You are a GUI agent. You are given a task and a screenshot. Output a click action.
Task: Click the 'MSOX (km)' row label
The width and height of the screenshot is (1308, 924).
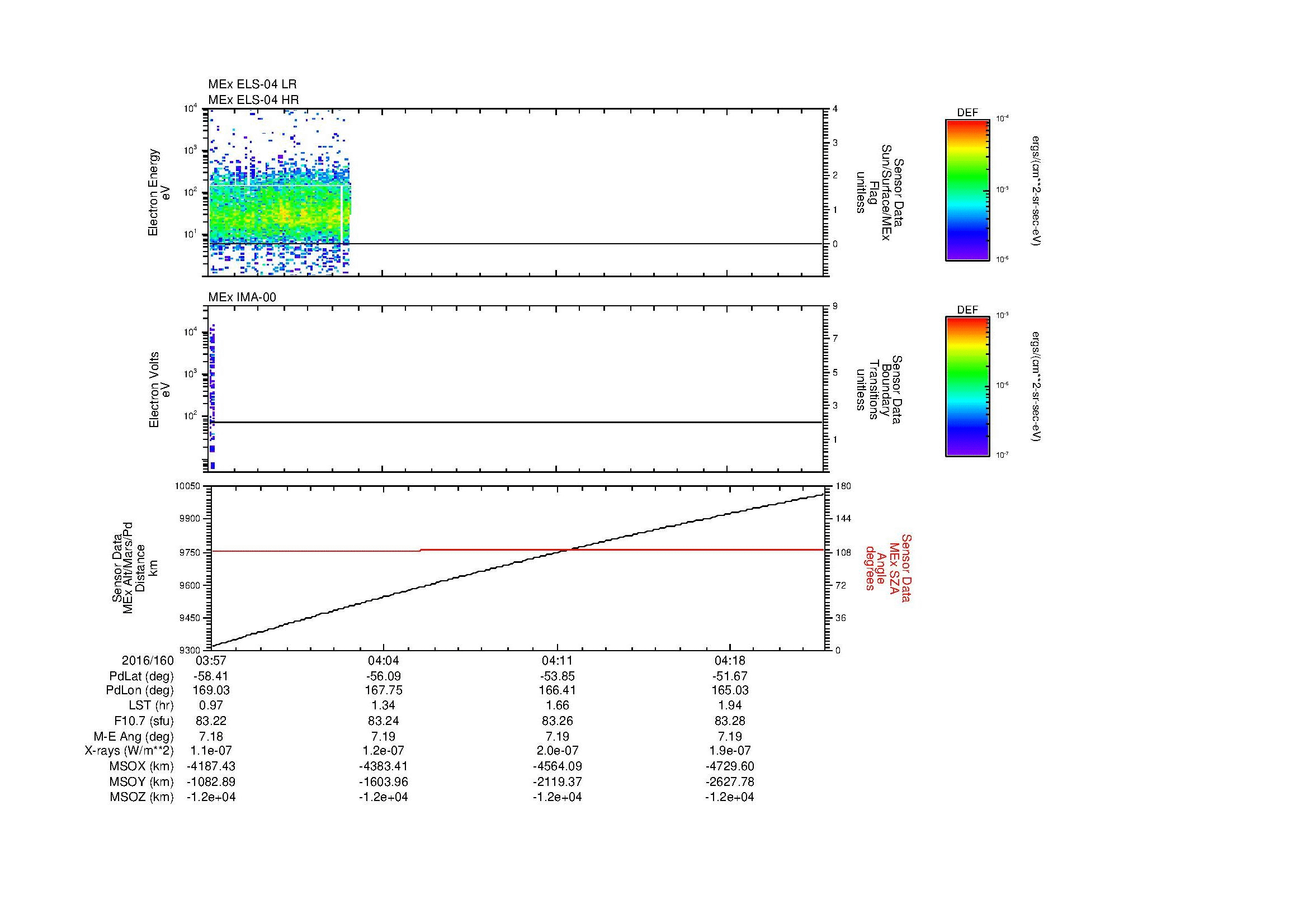[141, 766]
